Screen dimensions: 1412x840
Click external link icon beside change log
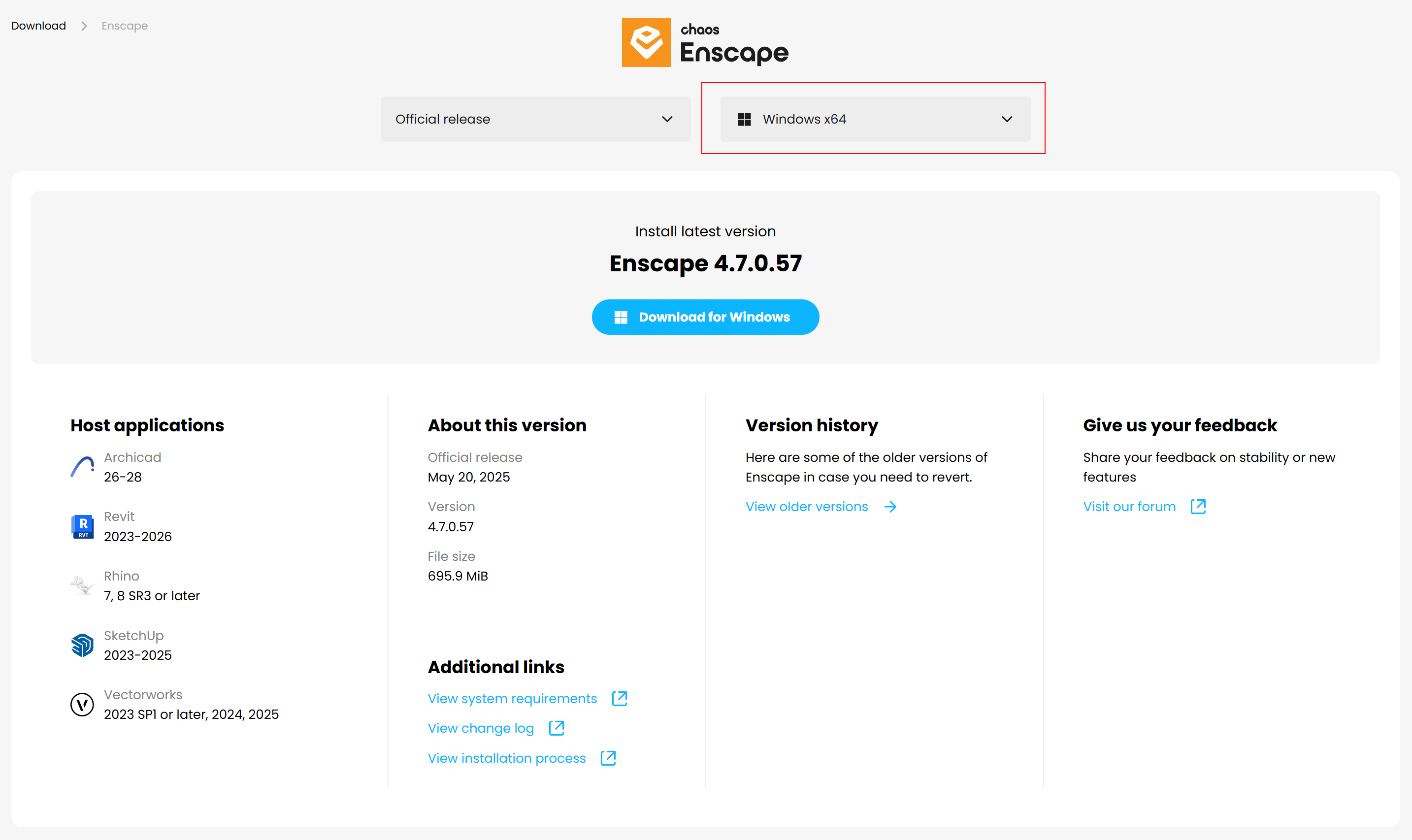557,728
